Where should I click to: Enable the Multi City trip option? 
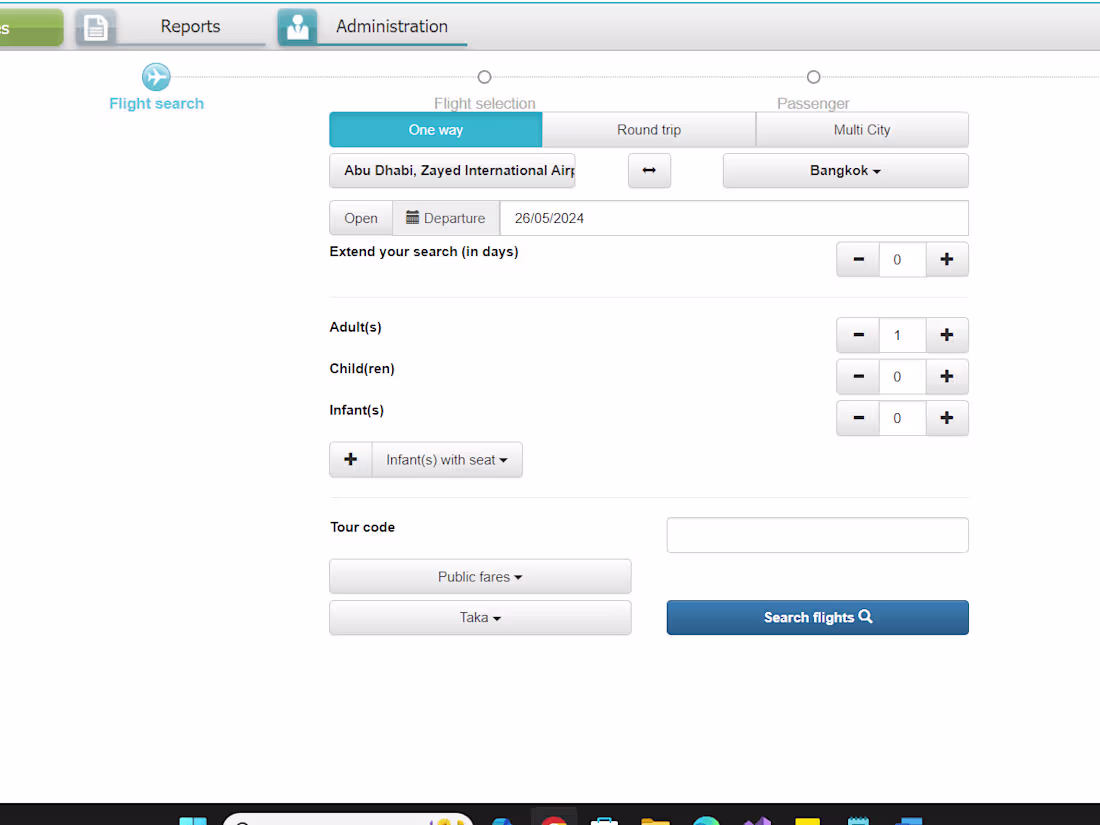coord(862,129)
